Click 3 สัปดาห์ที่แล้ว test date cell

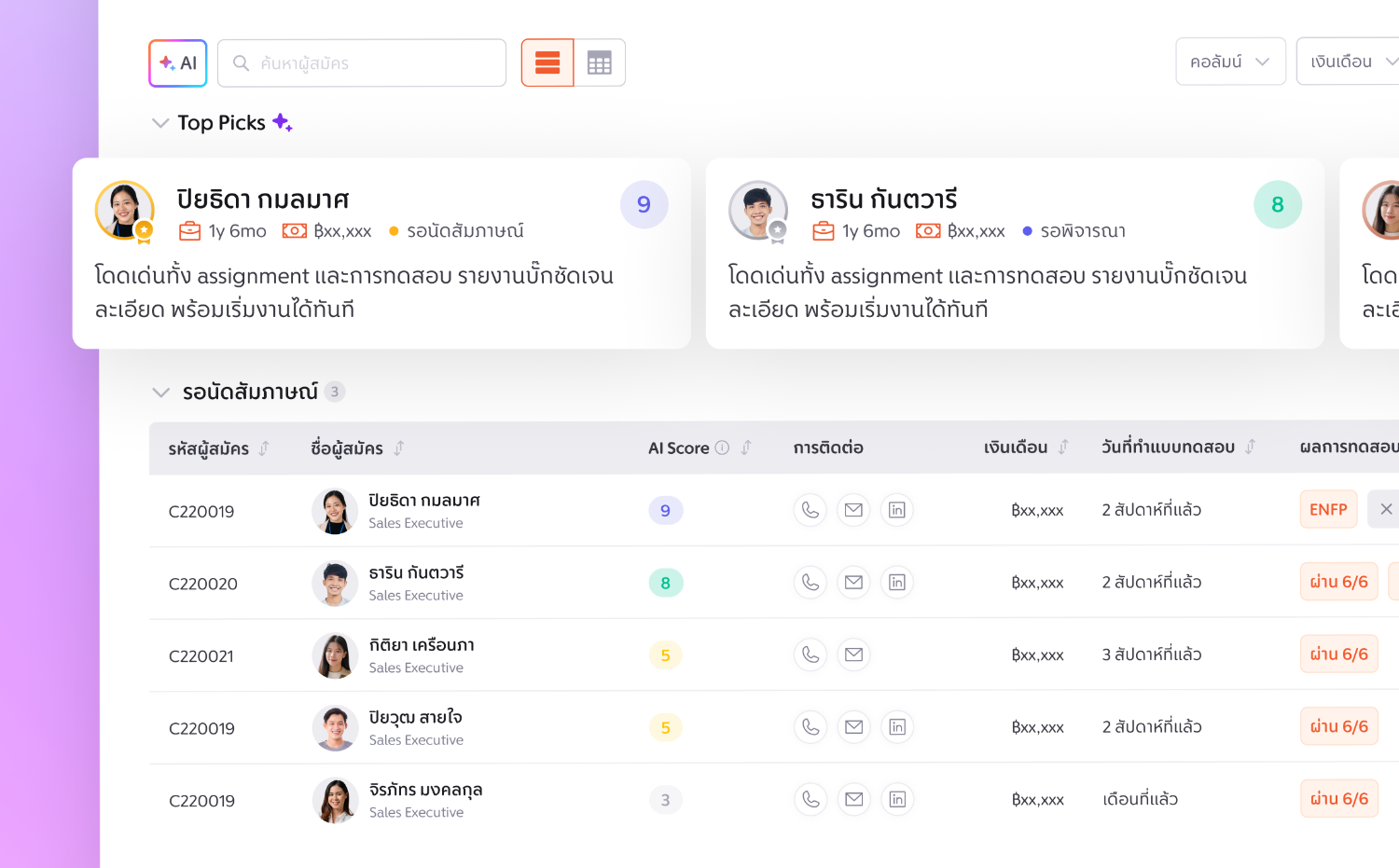click(1152, 654)
